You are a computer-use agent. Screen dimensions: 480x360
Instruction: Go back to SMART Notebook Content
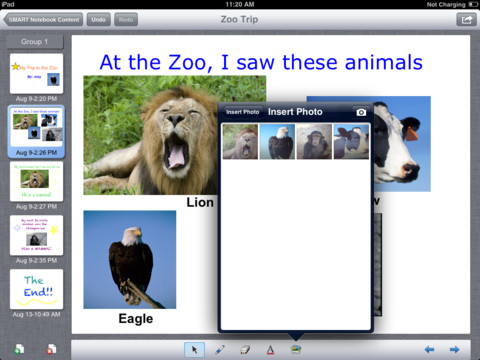tap(43, 20)
